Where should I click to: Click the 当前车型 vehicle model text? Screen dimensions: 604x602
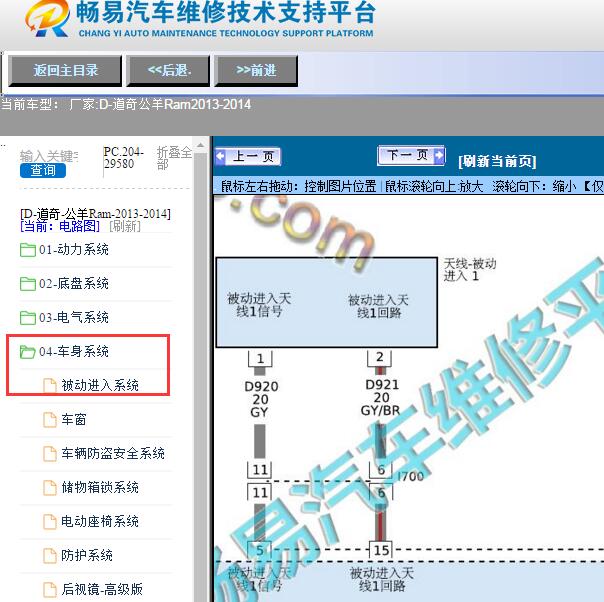coord(126,104)
